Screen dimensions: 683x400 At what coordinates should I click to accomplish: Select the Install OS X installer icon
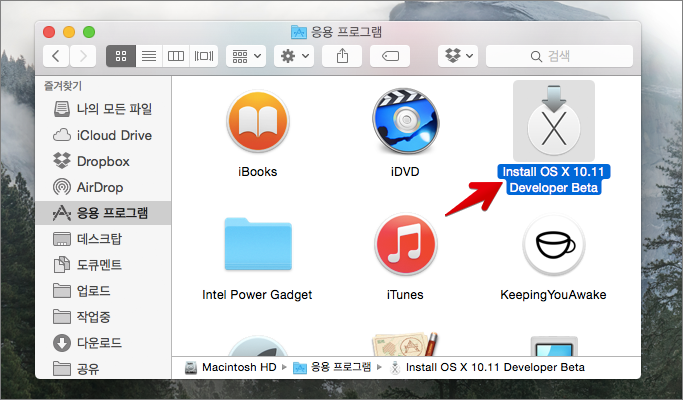point(554,121)
